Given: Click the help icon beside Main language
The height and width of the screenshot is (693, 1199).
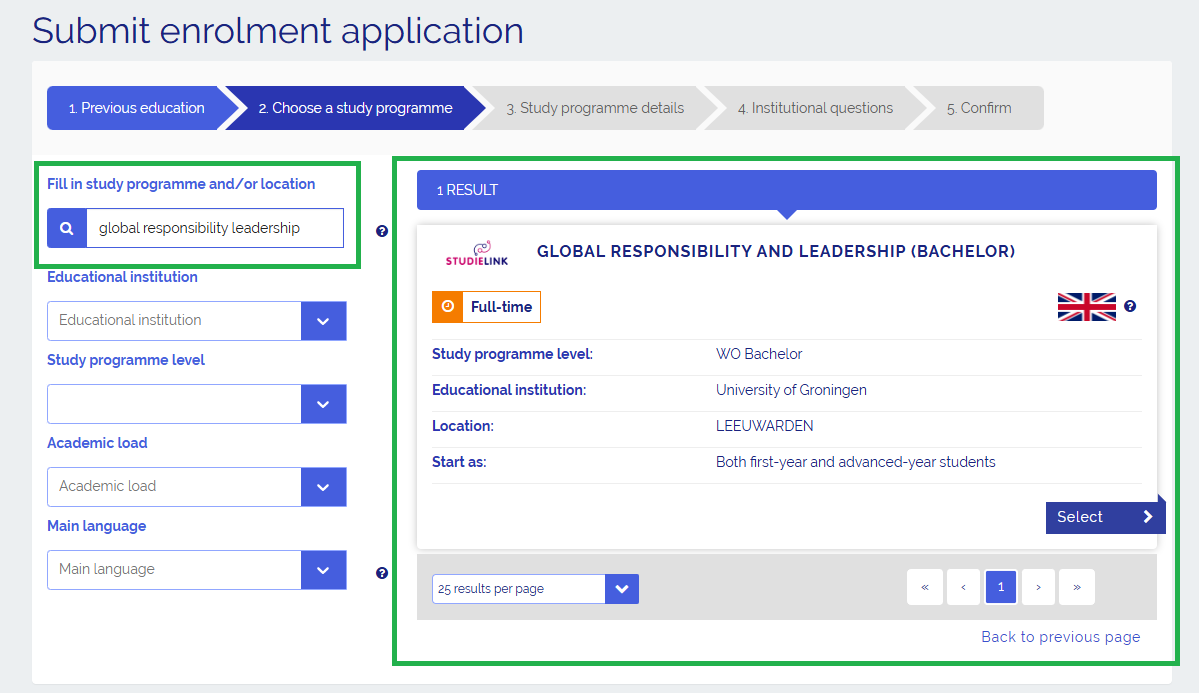Looking at the screenshot, I should (x=382, y=573).
